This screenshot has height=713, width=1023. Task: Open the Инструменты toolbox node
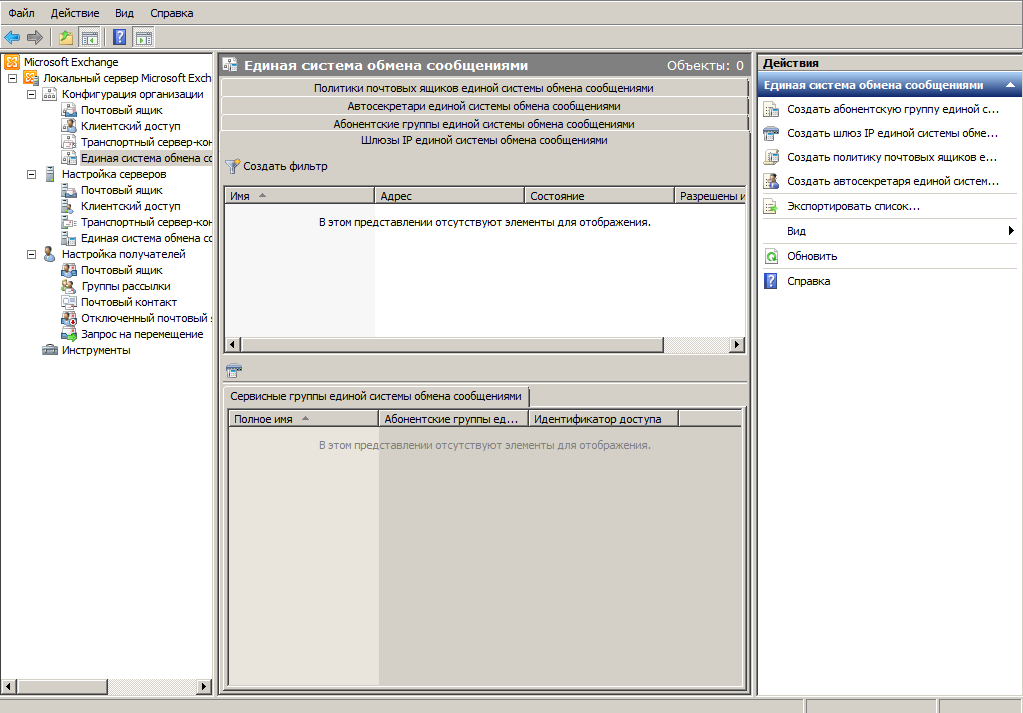pos(96,350)
